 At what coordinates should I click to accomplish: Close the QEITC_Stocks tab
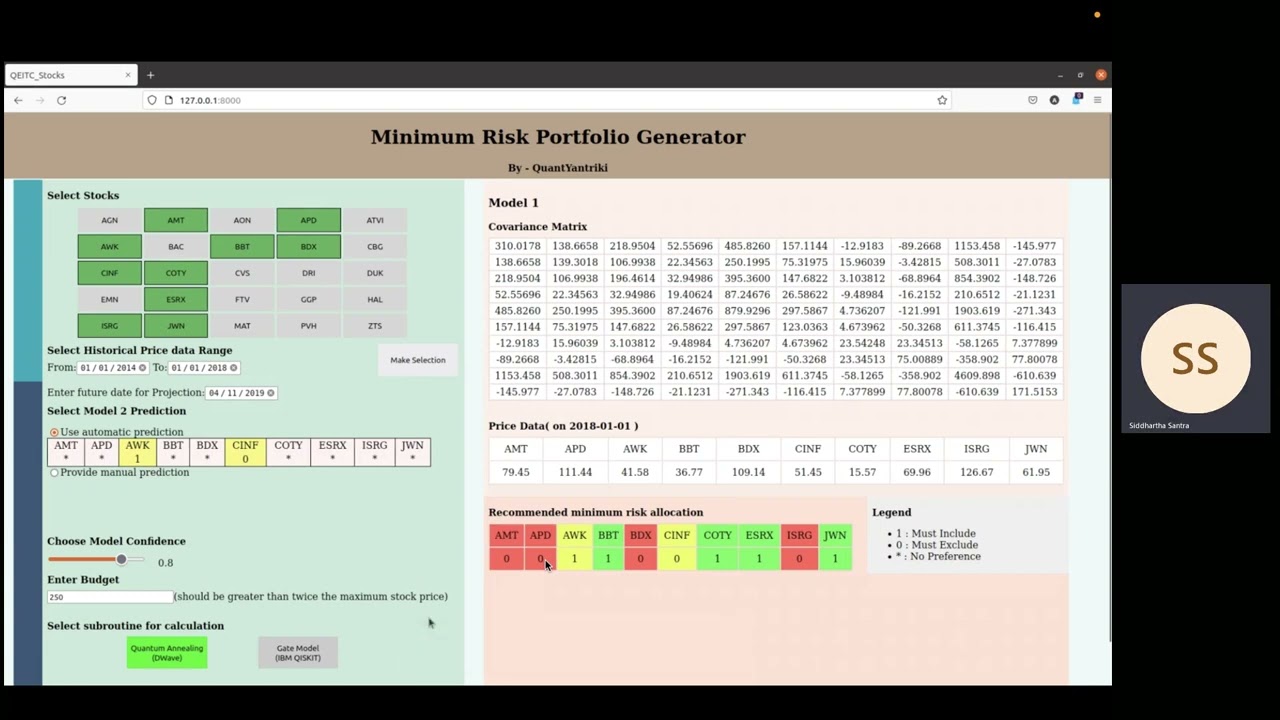[128, 75]
